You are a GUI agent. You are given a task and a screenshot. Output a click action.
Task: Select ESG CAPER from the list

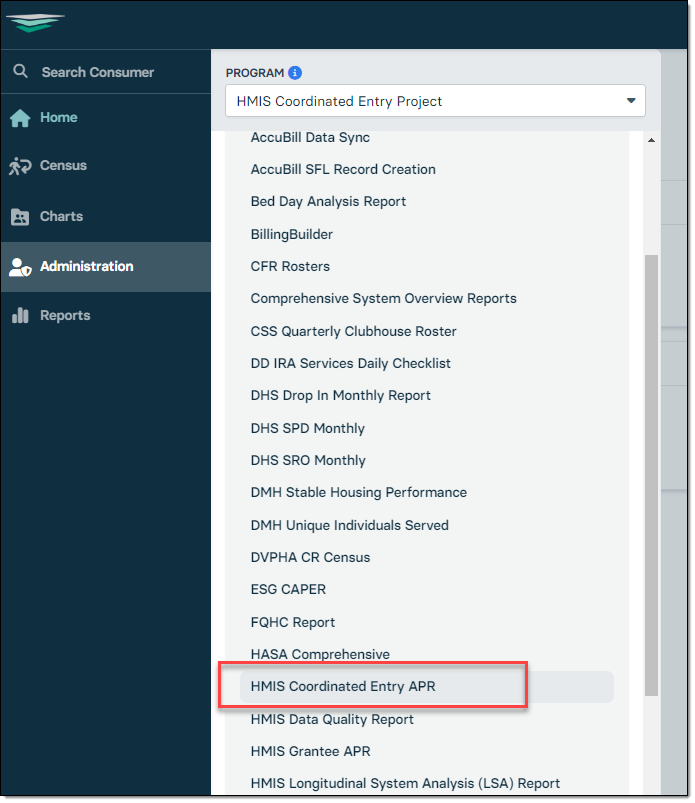[288, 589]
